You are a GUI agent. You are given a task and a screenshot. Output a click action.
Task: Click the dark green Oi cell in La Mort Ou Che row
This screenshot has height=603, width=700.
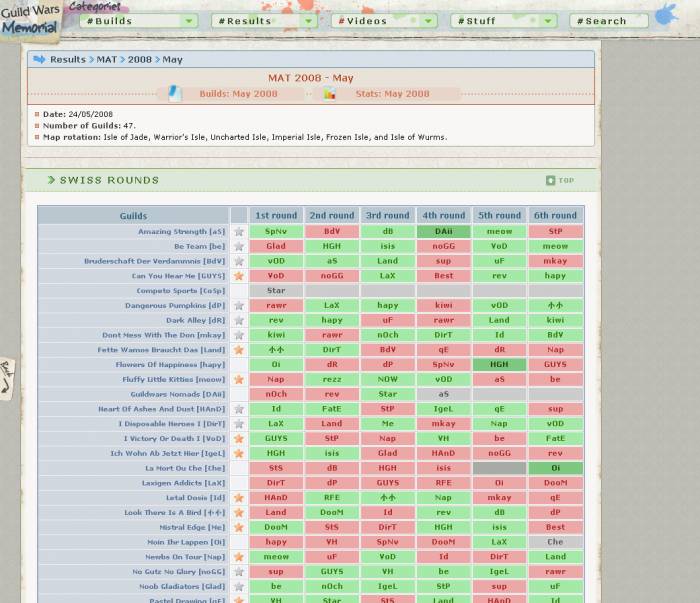point(555,468)
